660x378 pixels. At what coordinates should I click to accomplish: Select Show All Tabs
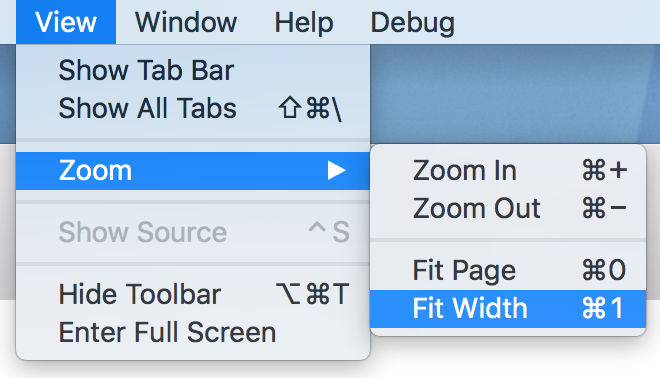pyautogui.click(x=193, y=108)
